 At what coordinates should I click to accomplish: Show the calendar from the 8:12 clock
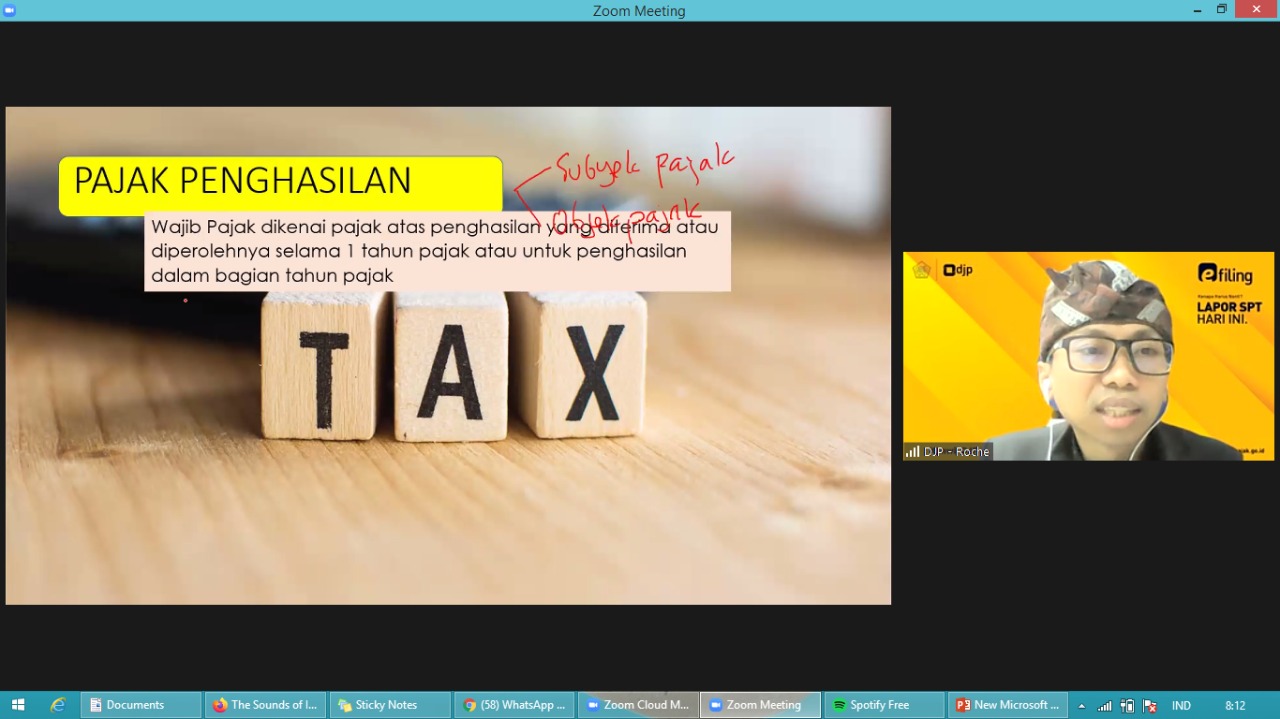(x=1235, y=706)
